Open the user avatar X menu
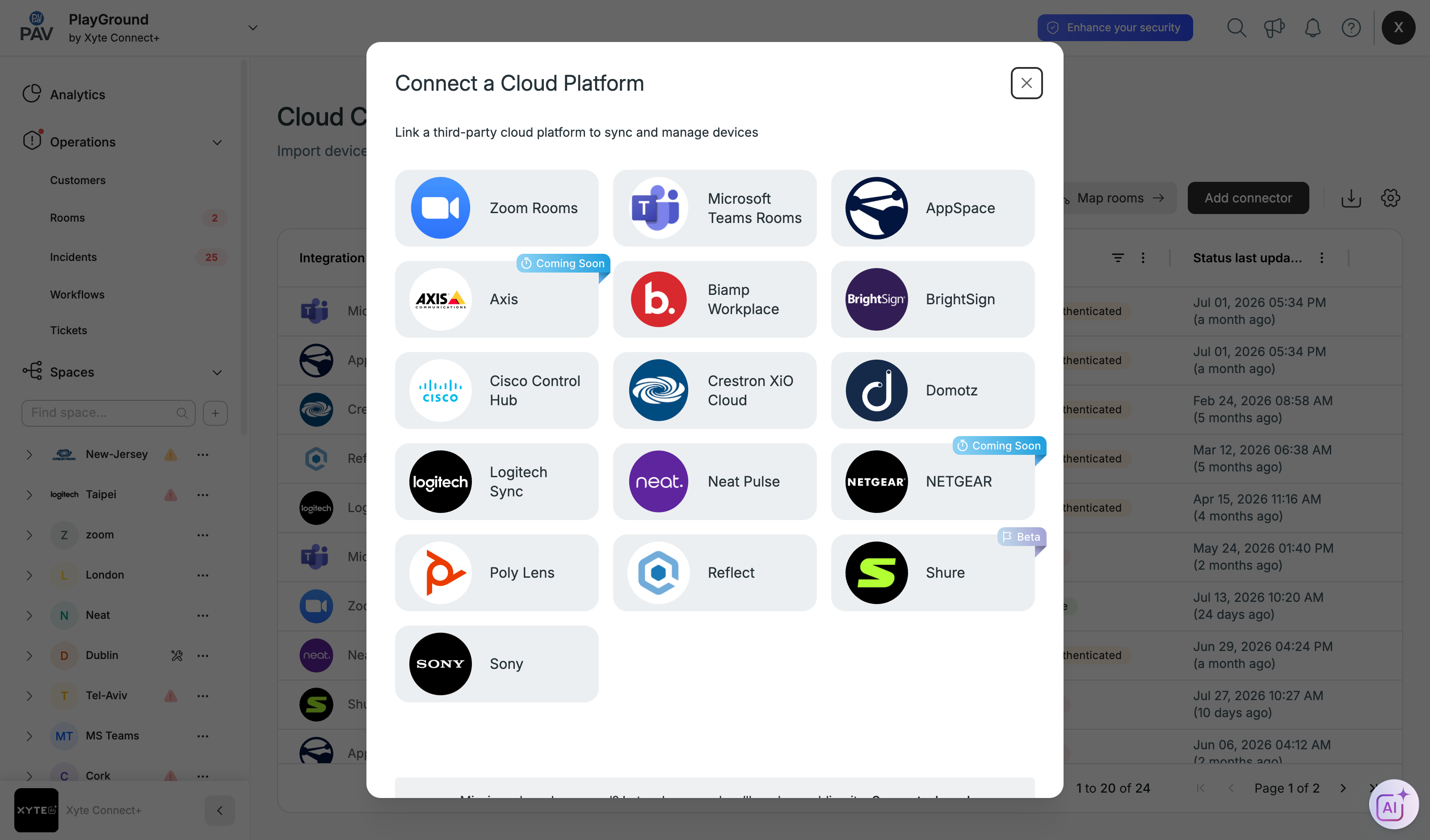The image size is (1430, 840). (1398, 27)
